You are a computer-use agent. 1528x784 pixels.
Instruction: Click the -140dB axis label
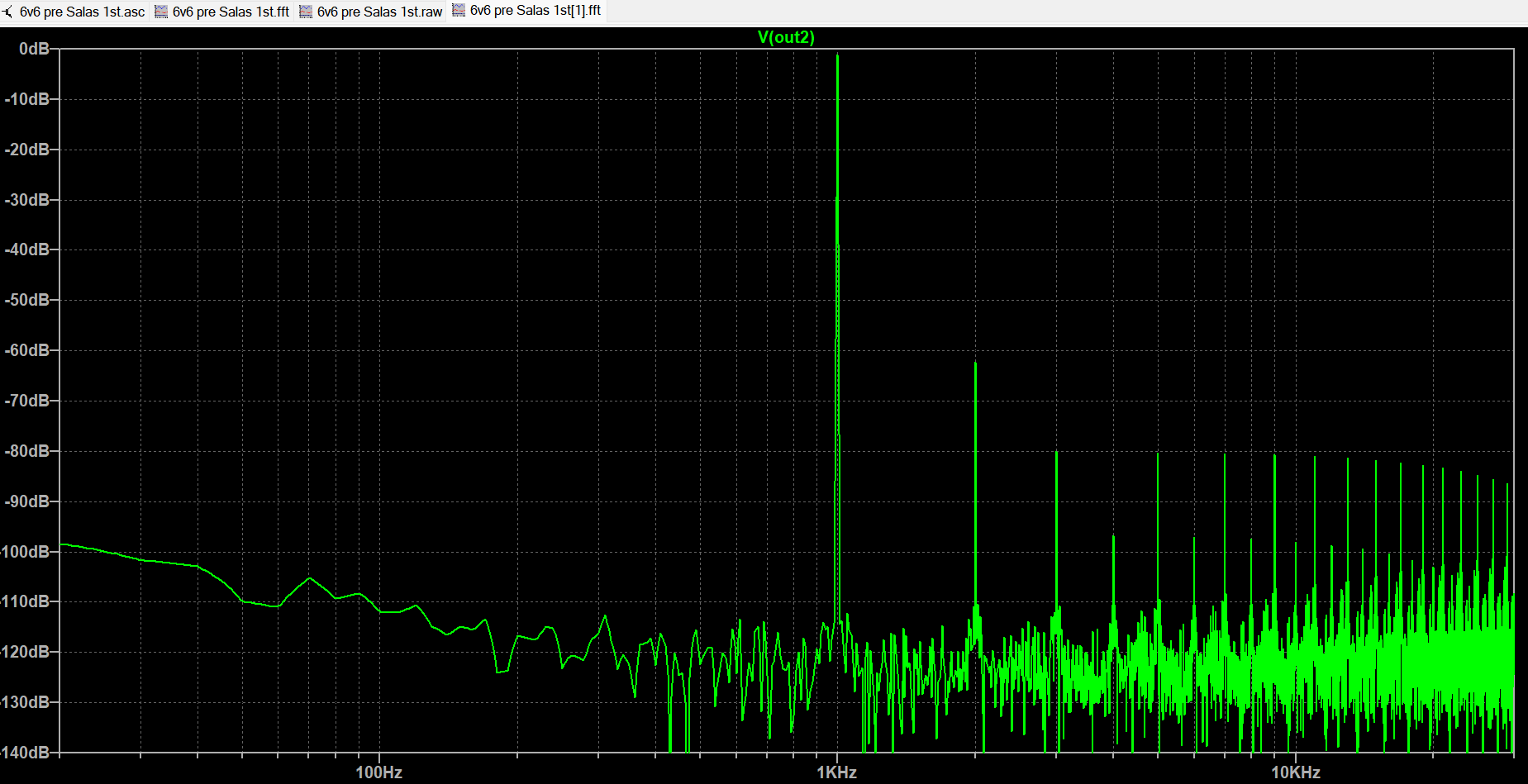point(26,753)
